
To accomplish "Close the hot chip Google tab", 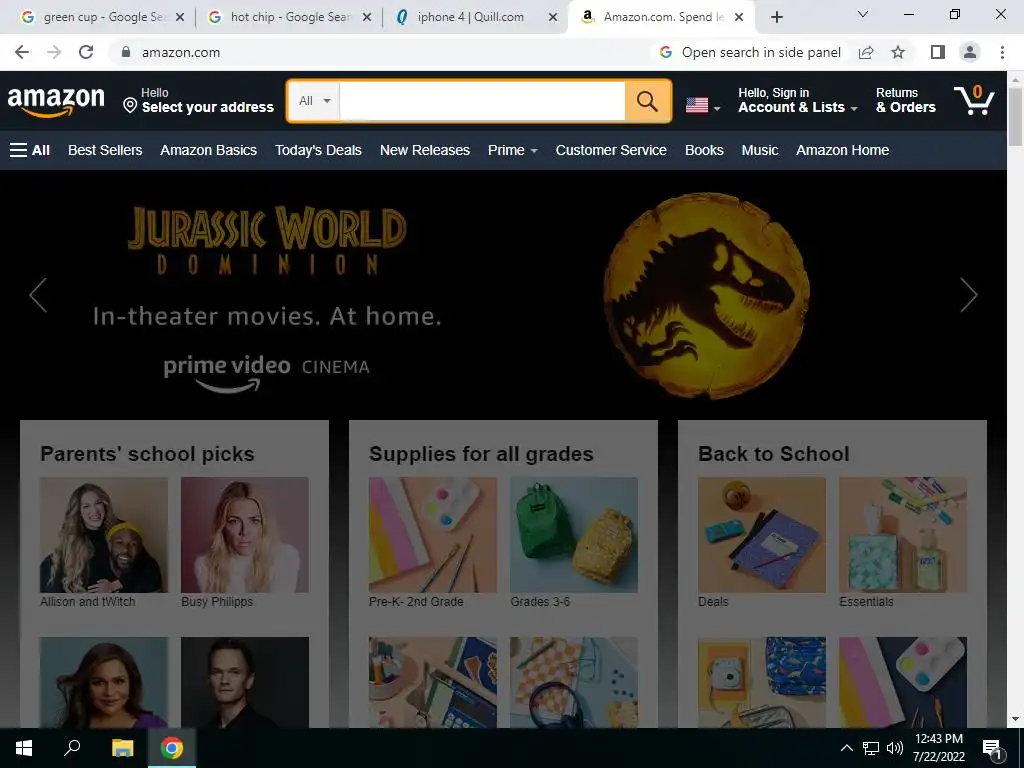I will (x=367, y=17).
